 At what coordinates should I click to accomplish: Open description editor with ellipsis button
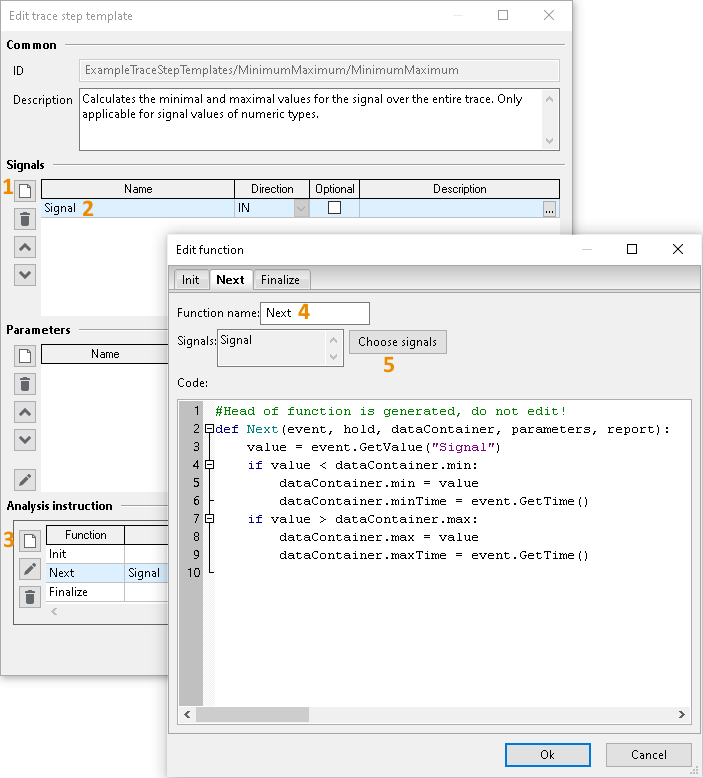coord(549,209)
